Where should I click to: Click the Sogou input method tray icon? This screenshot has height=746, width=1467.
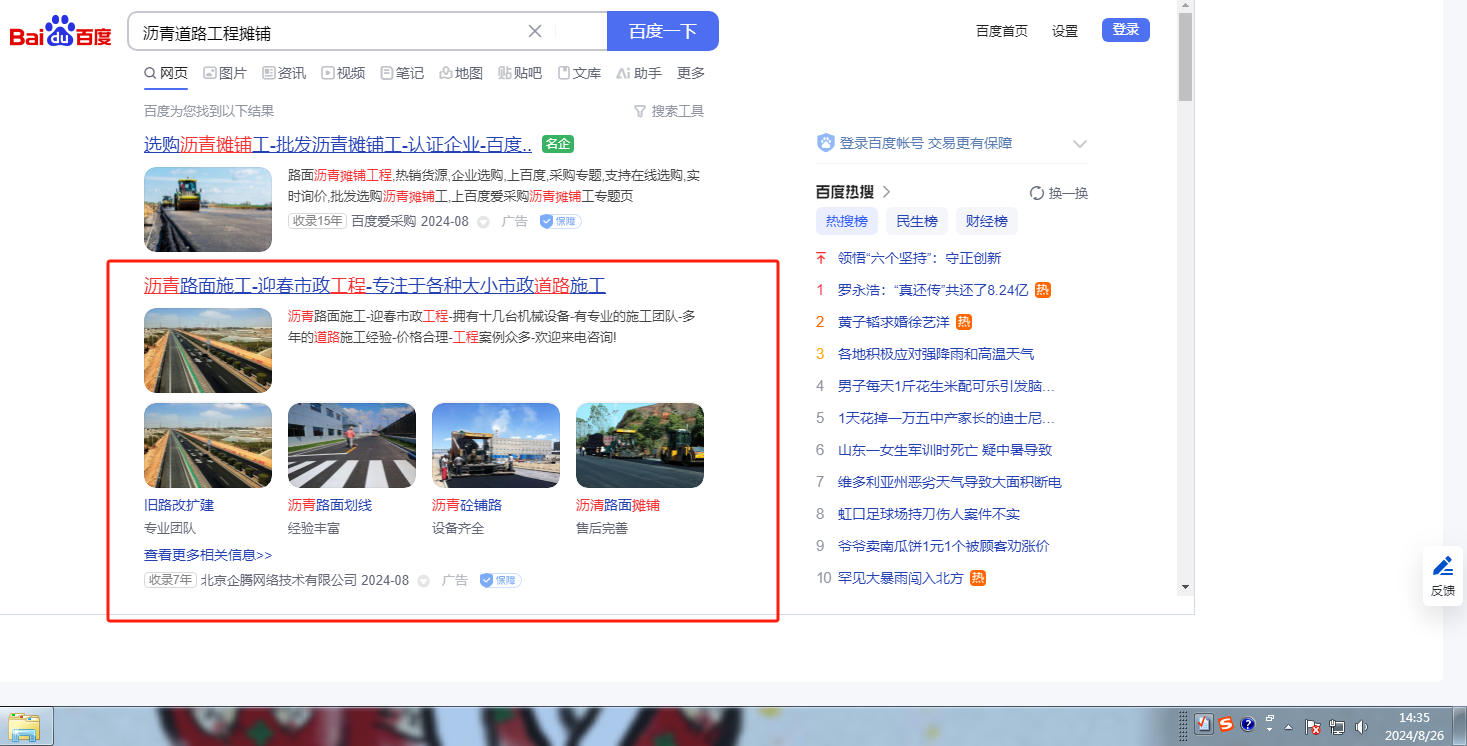(x=1225, y=725)
